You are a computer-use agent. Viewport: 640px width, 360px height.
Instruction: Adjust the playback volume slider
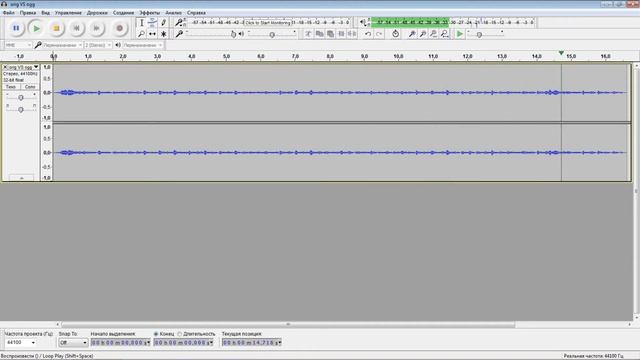[x=272, y=34]
